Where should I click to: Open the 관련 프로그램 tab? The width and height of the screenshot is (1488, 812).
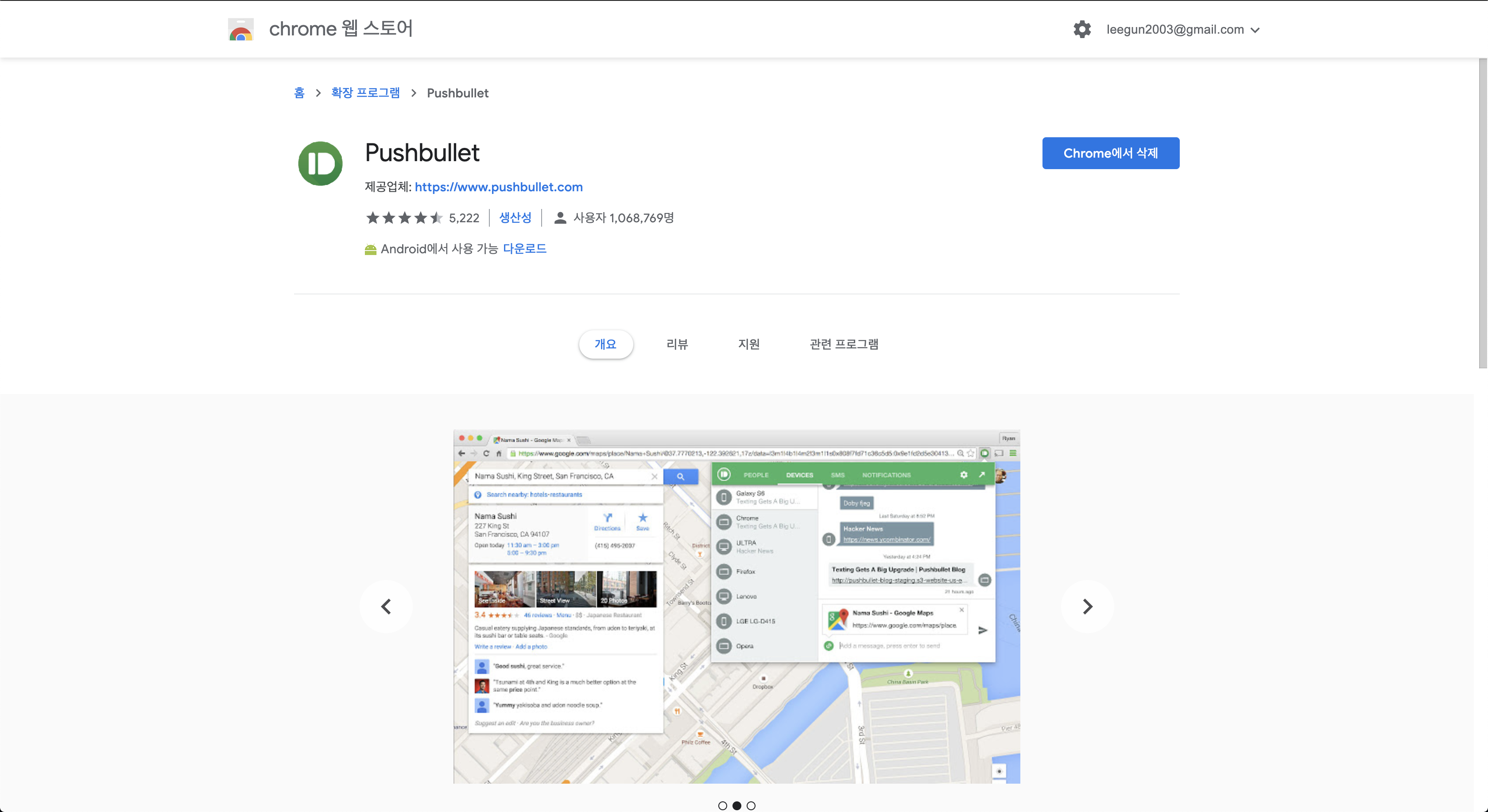(x=843, y=344)
